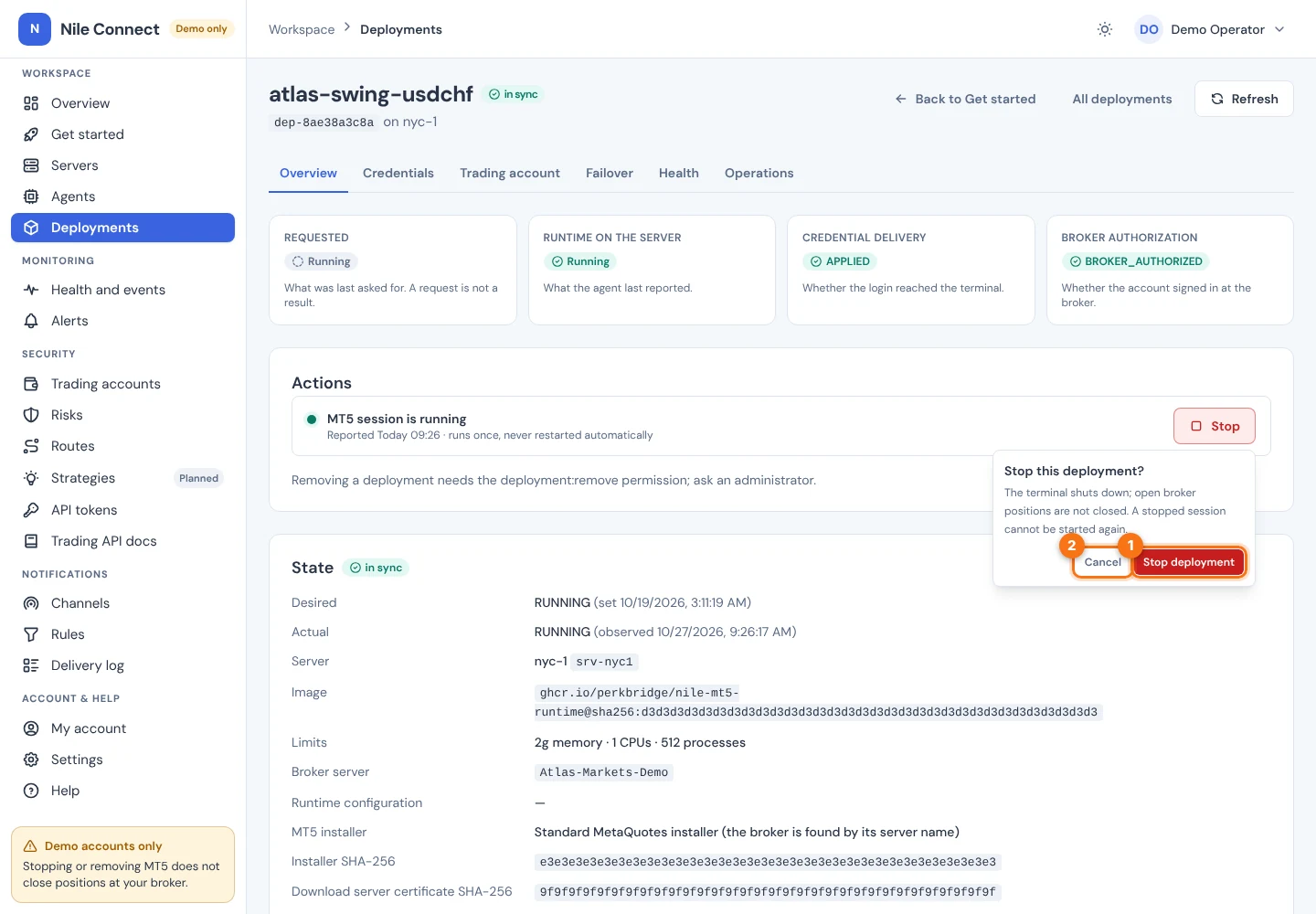
Task: Click the dep-8ae38a3c8a deployment ID
Action: pyautogui.click(x=324, y=122)
